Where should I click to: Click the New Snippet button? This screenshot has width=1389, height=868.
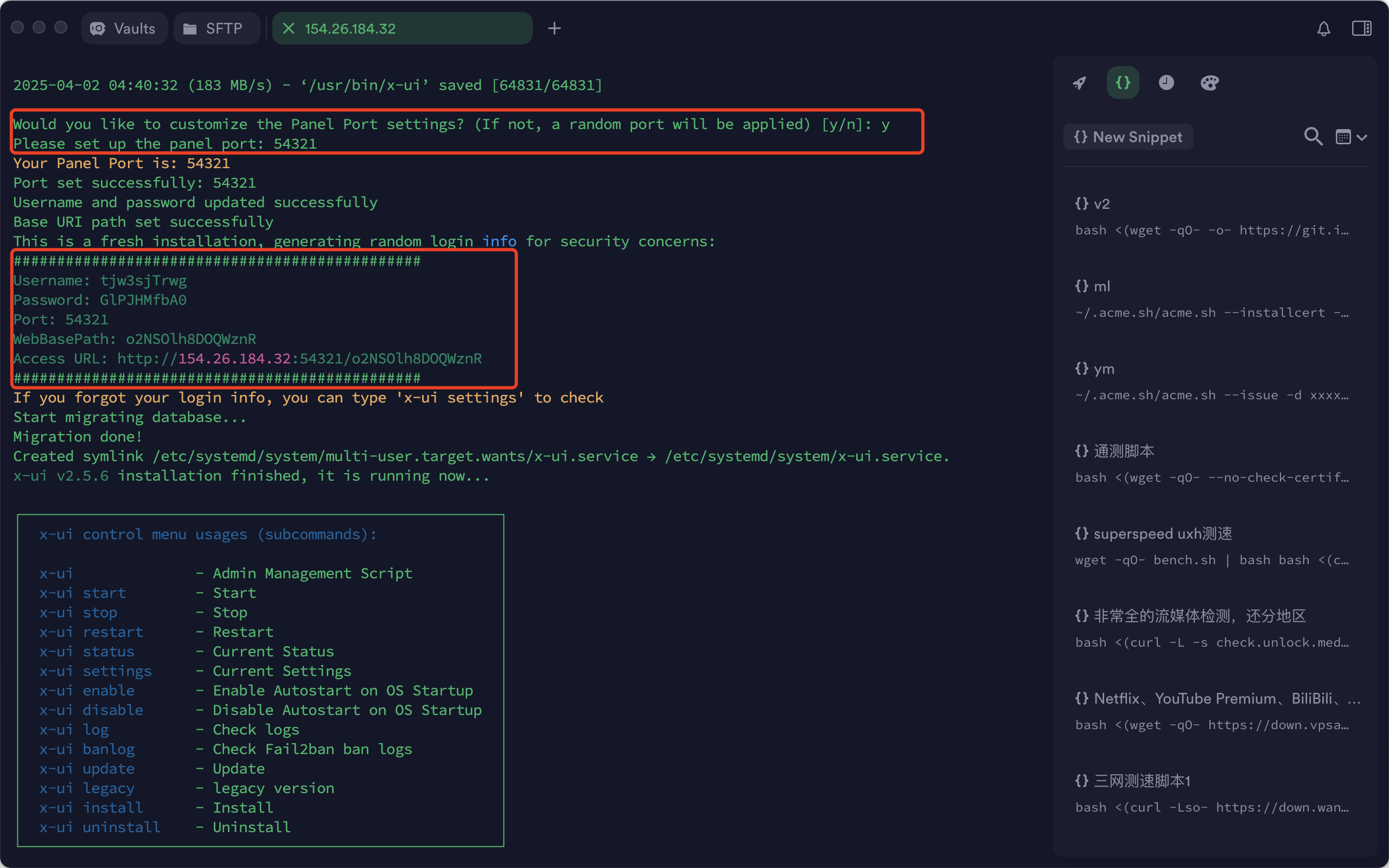1128,137
